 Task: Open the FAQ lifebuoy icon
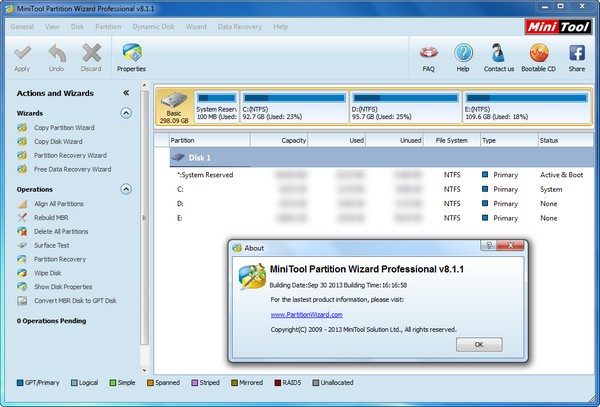point(429,53)
